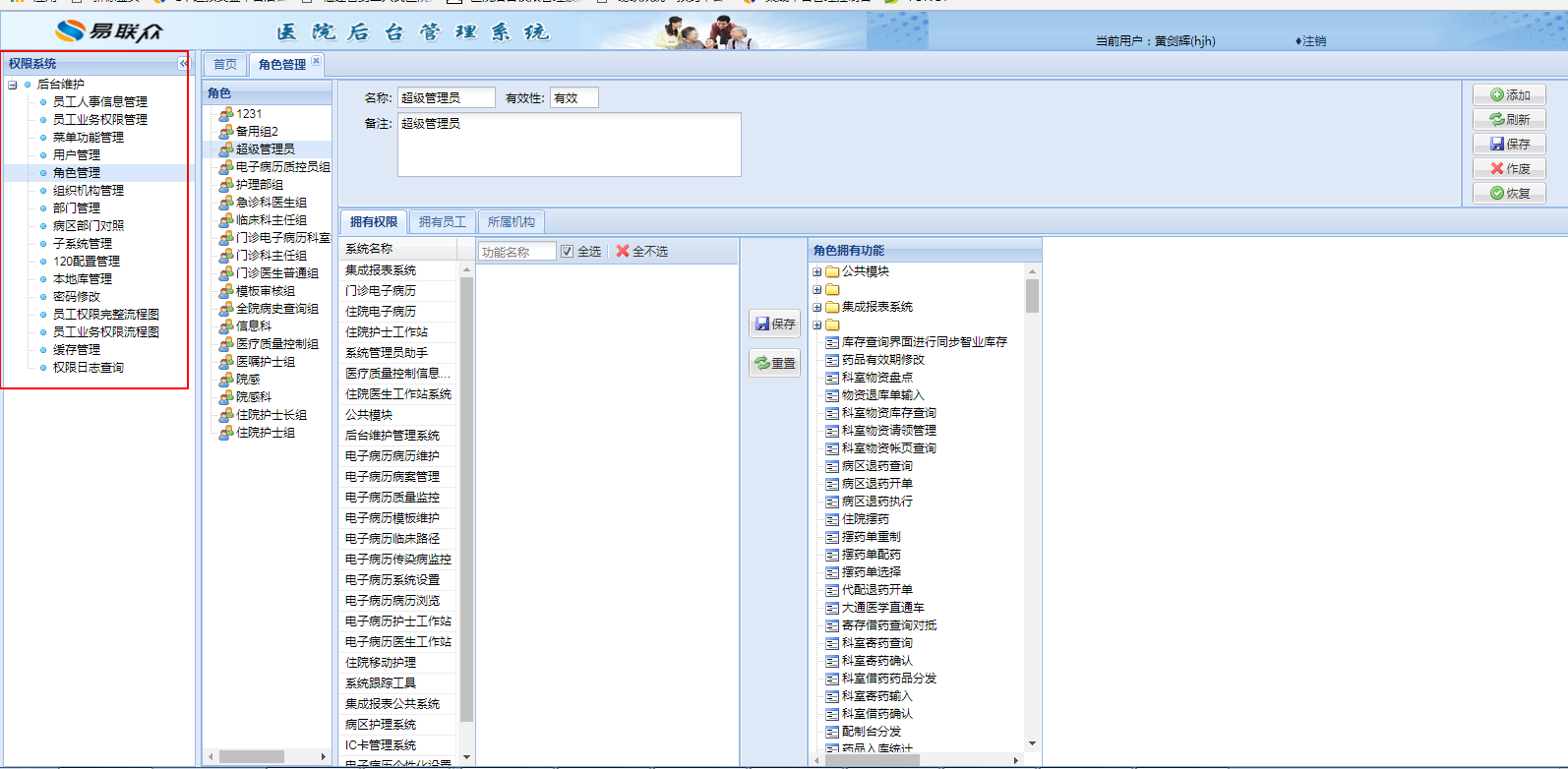Click the bullet icon next to 密码修改

pos(43,297)
